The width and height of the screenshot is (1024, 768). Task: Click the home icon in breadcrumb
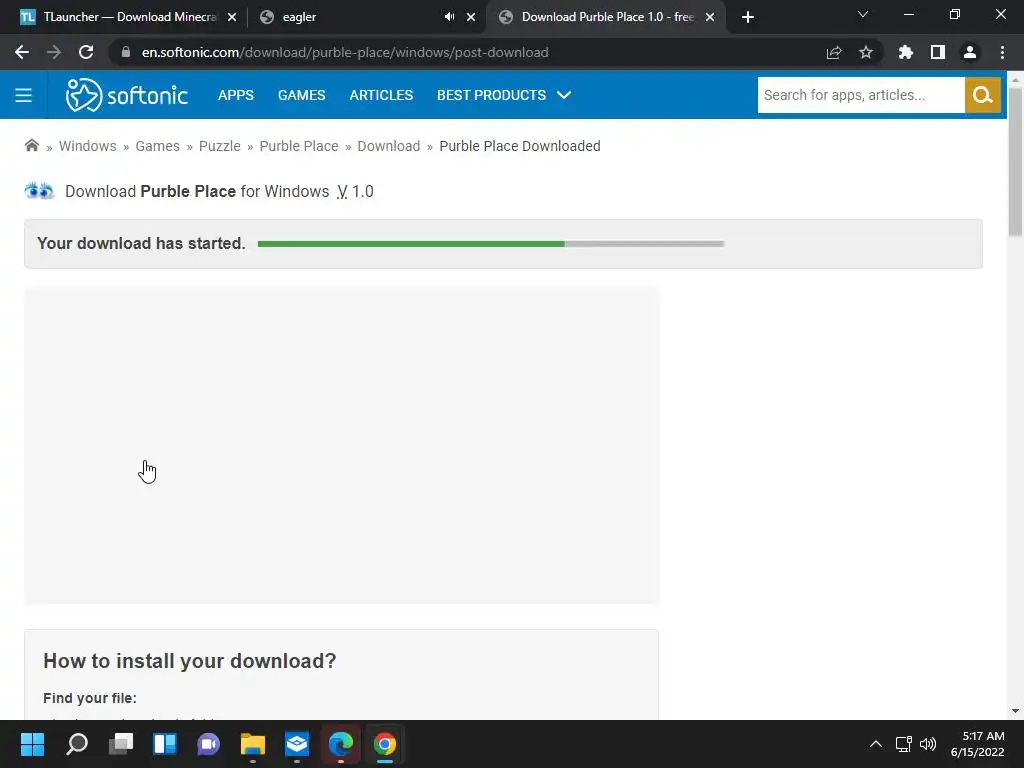coord(31,146)
